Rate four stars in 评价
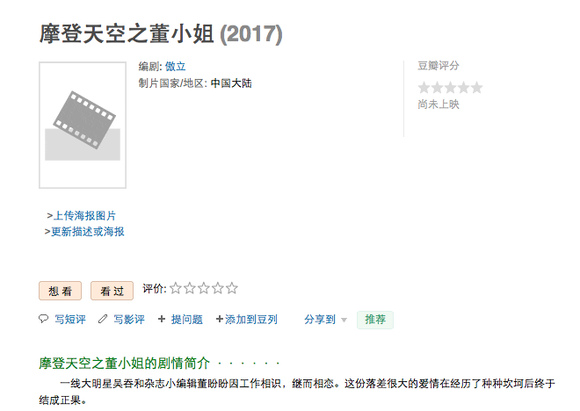Screen dimensions: 580x411 point(218,288)
